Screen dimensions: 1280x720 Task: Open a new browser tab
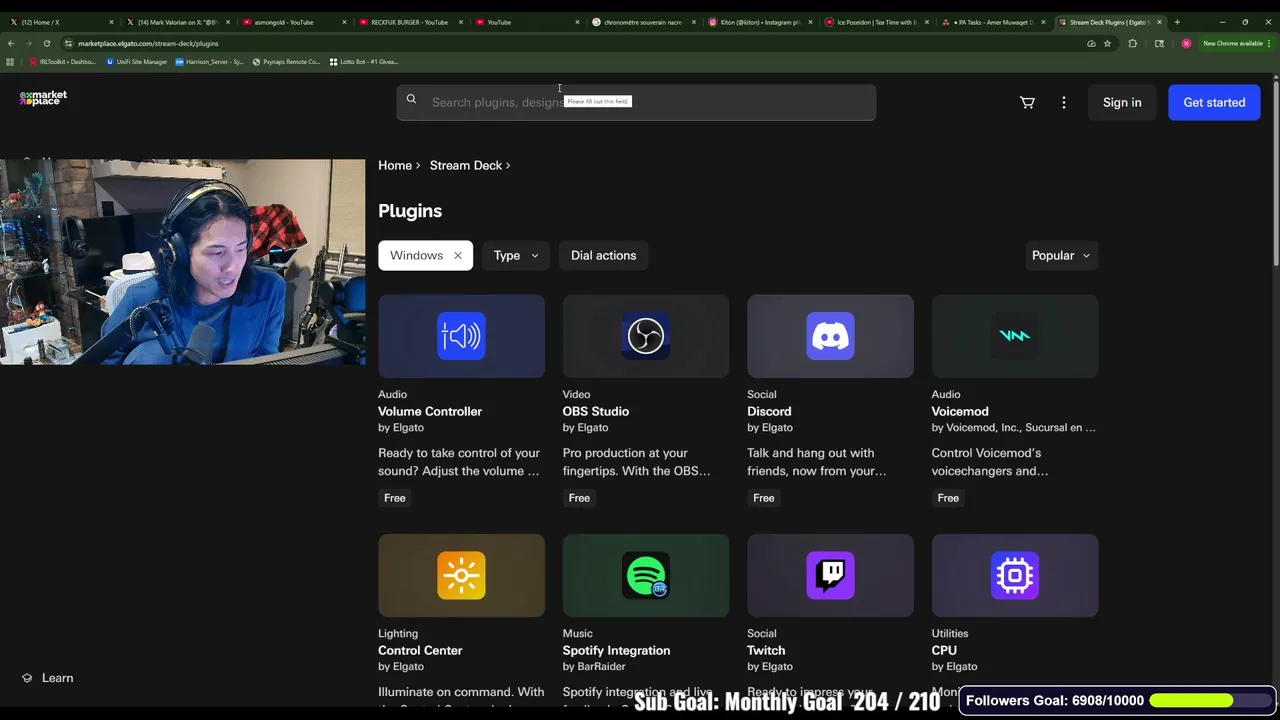pyautogui.click(x=1177, y=22)
